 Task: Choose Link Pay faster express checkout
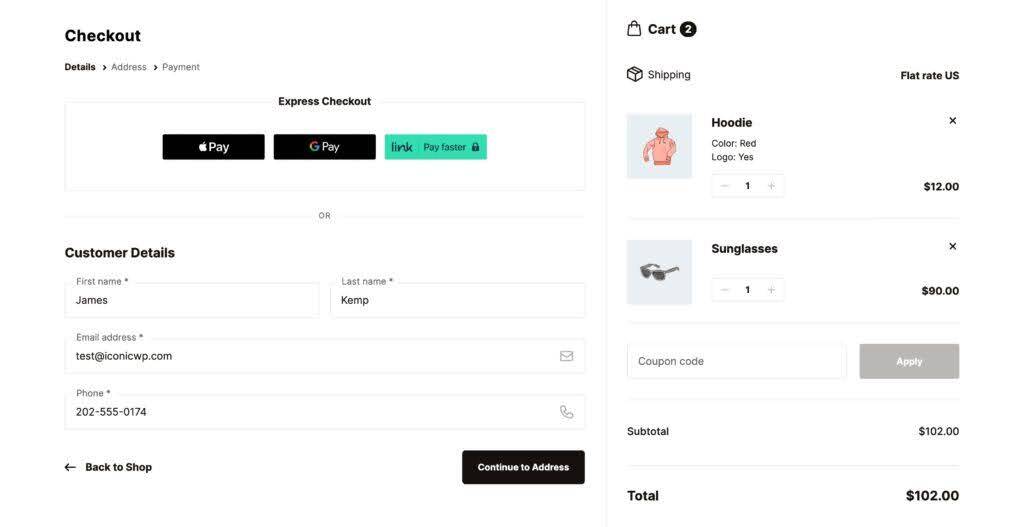pos(435,147)
